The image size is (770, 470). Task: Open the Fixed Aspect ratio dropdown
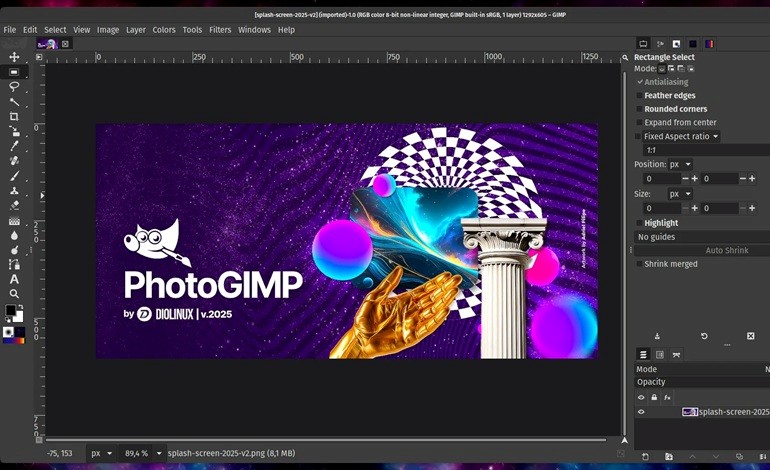tap(681, 137)
